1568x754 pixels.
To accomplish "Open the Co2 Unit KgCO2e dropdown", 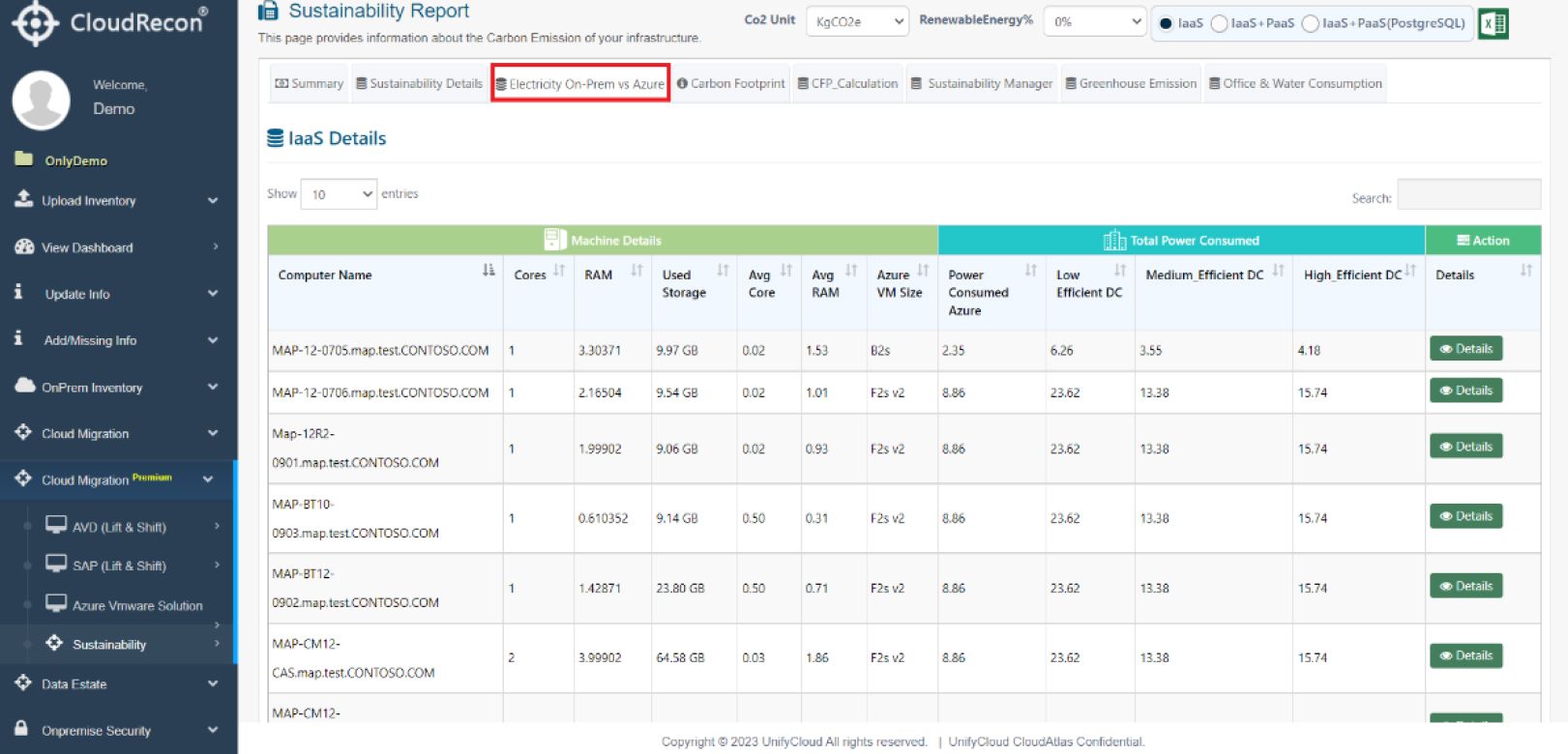I will pyautogui.click(x=857, y=21).
